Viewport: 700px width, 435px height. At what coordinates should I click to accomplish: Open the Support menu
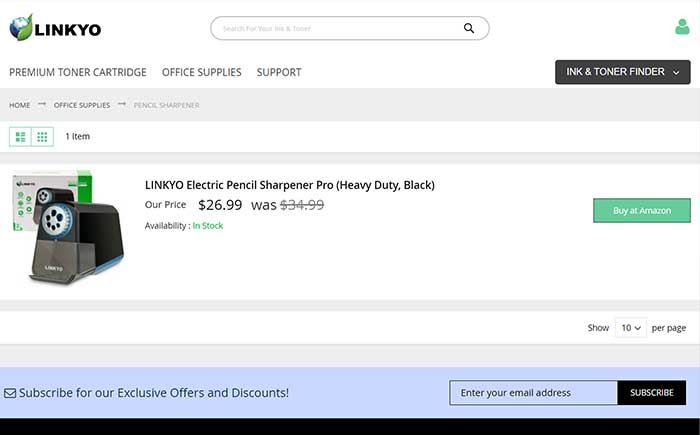pyautogui.click(x=279, y=72)
